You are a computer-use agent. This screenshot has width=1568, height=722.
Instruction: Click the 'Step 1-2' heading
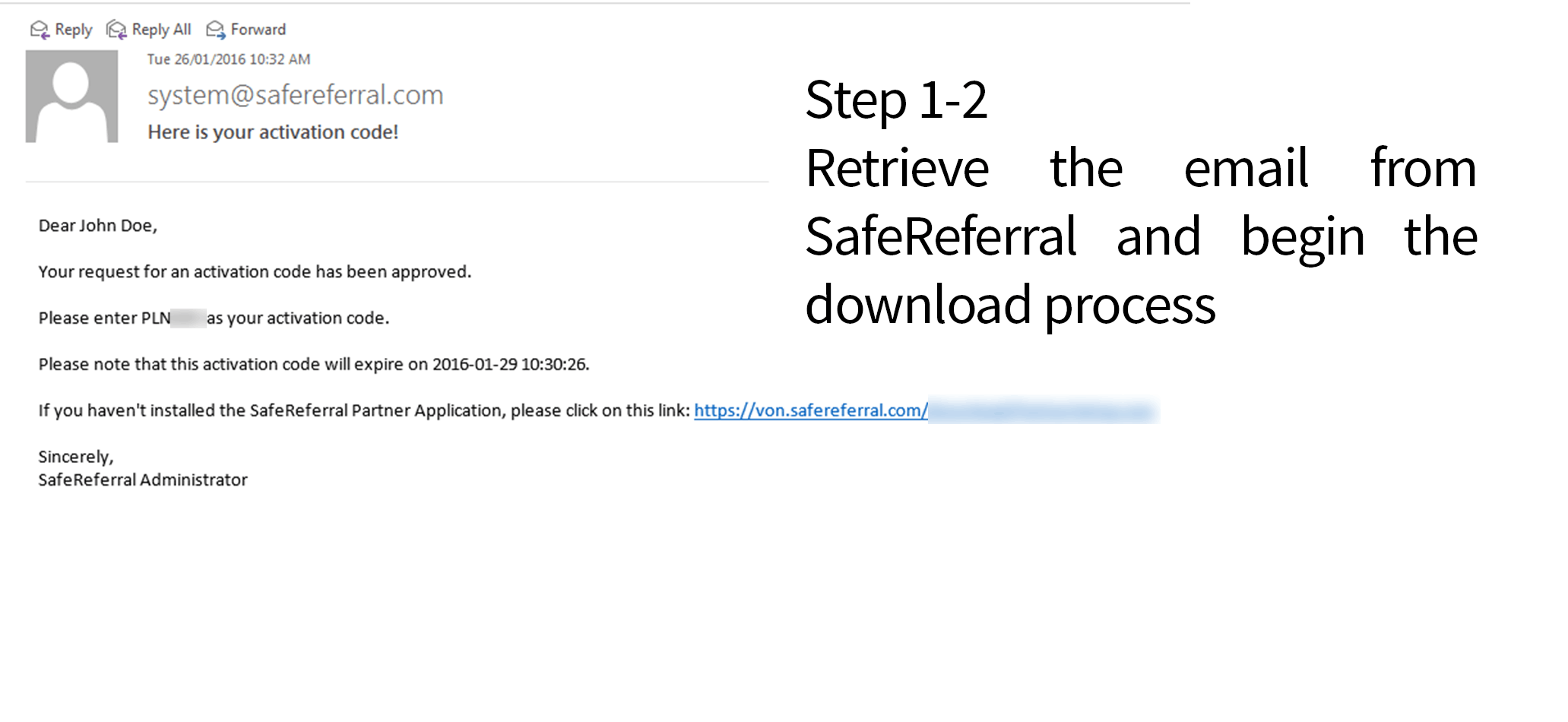point(896,100)
